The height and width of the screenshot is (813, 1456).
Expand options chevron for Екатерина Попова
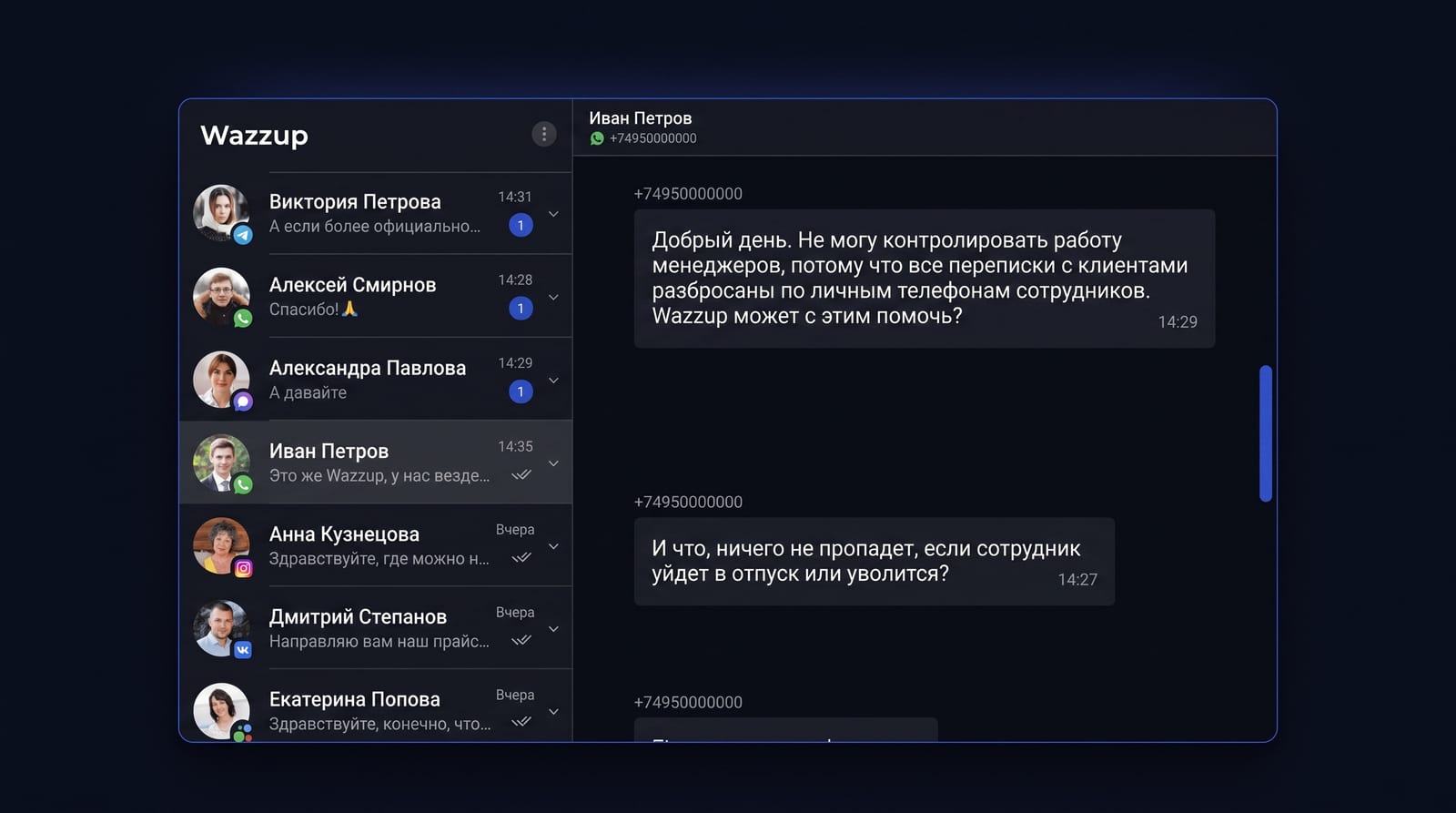(553, 712)
